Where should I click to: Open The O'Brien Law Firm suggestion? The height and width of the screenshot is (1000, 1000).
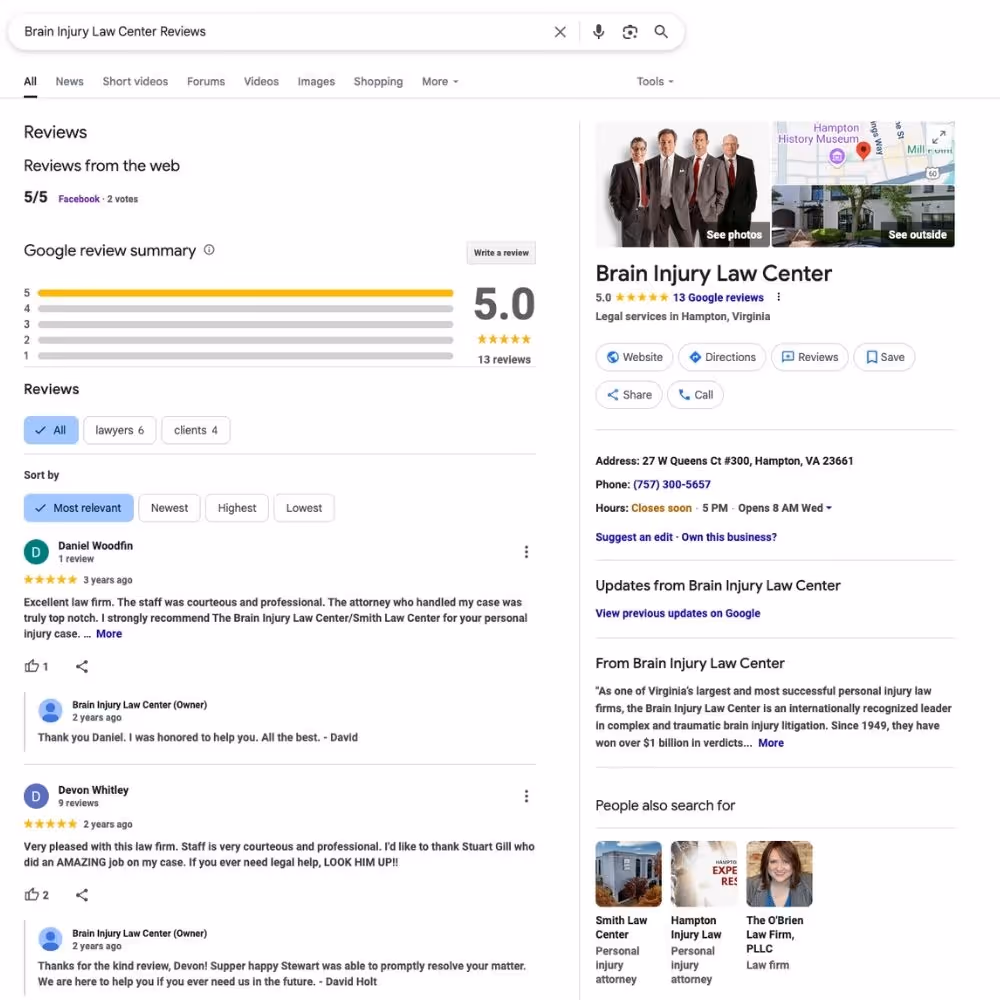click(779, 906)
